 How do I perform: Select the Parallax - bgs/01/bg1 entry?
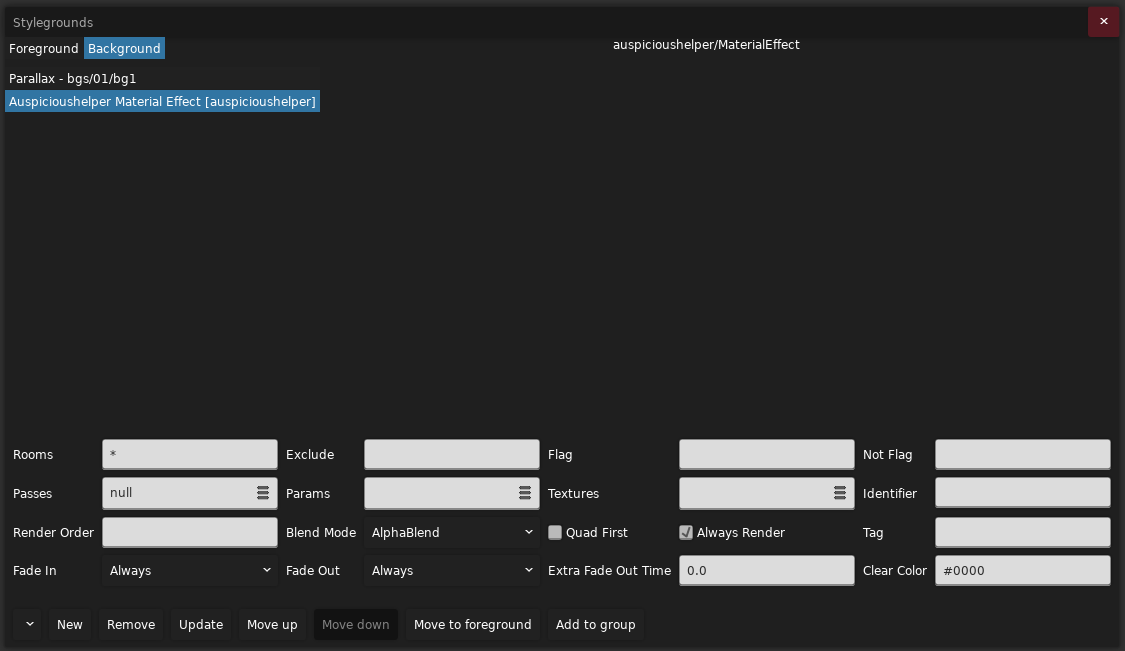(x=162, y=79)
